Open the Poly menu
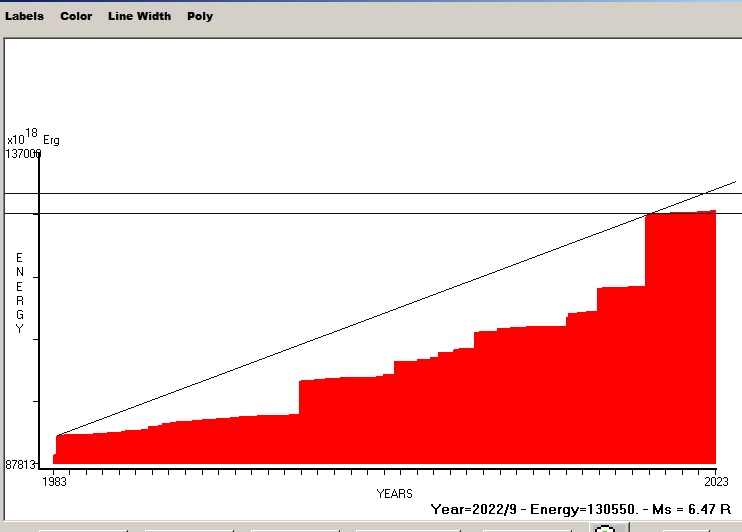The image size is (742, 532). click(200, 16)
